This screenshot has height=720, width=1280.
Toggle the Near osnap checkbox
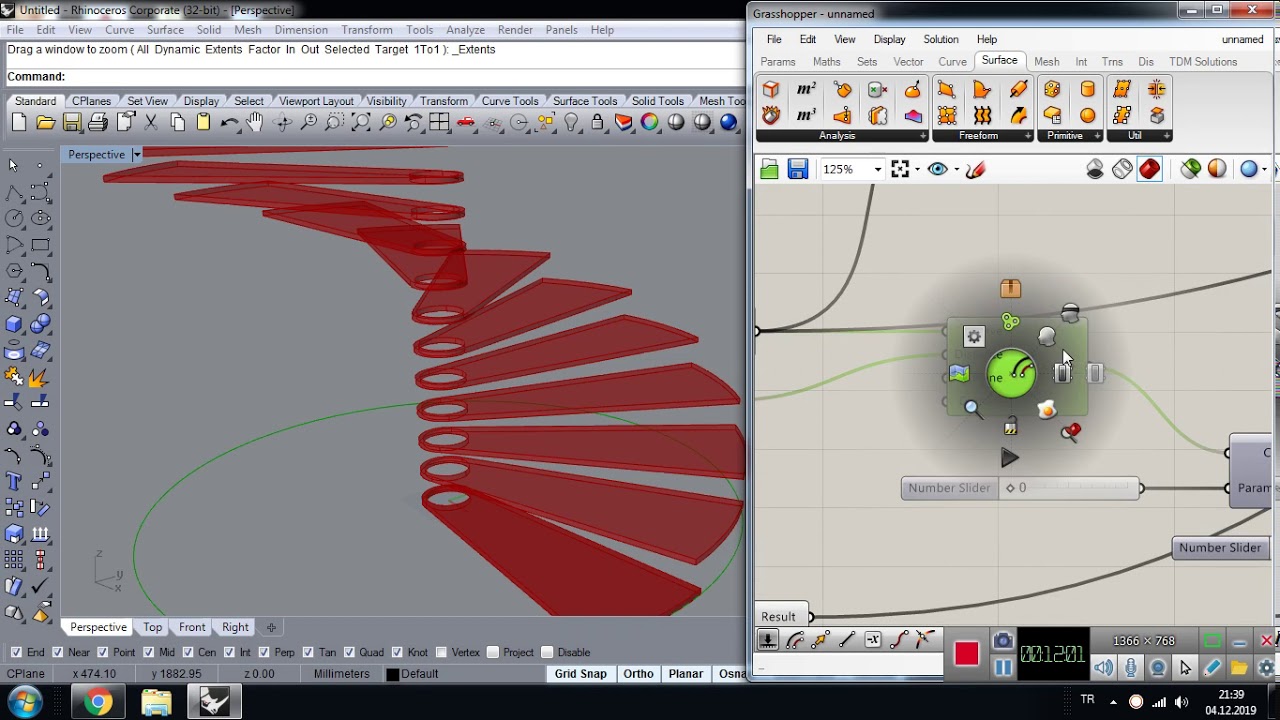point(57,652)
